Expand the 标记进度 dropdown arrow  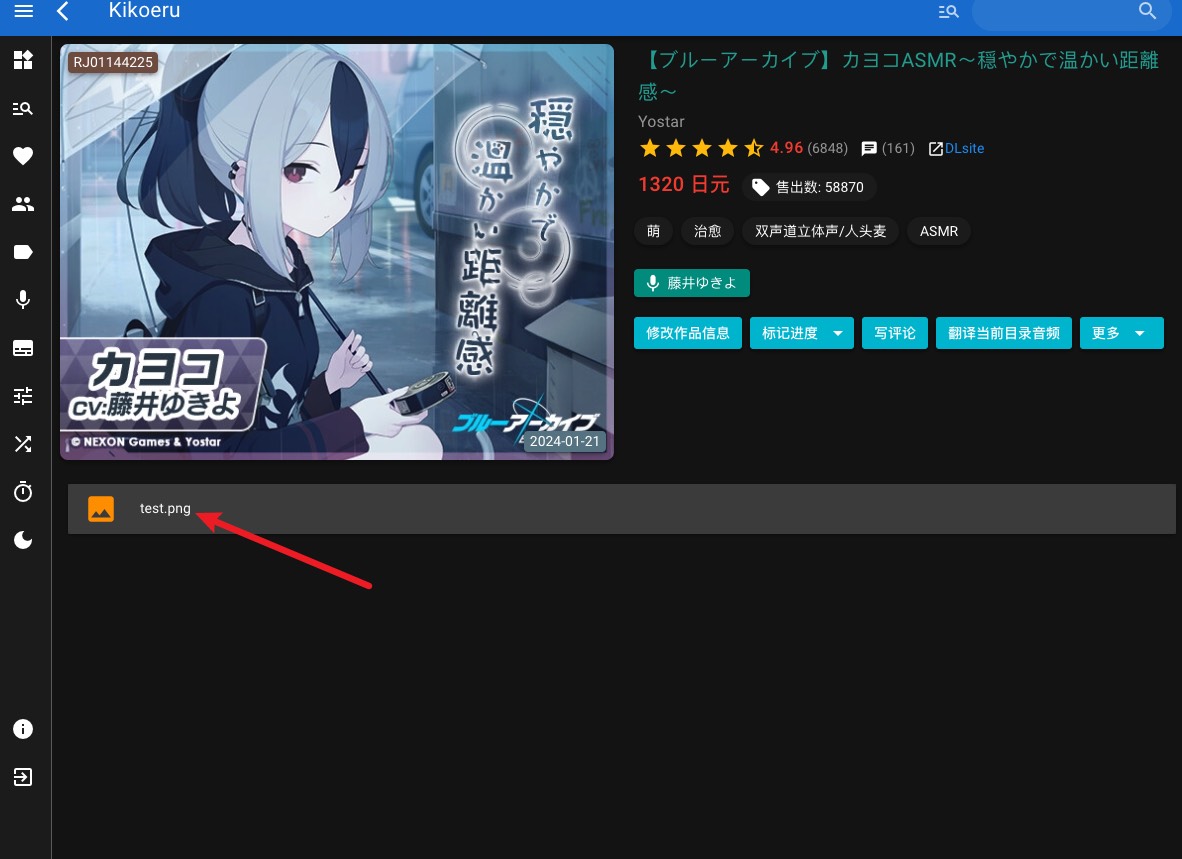(838, 333)
